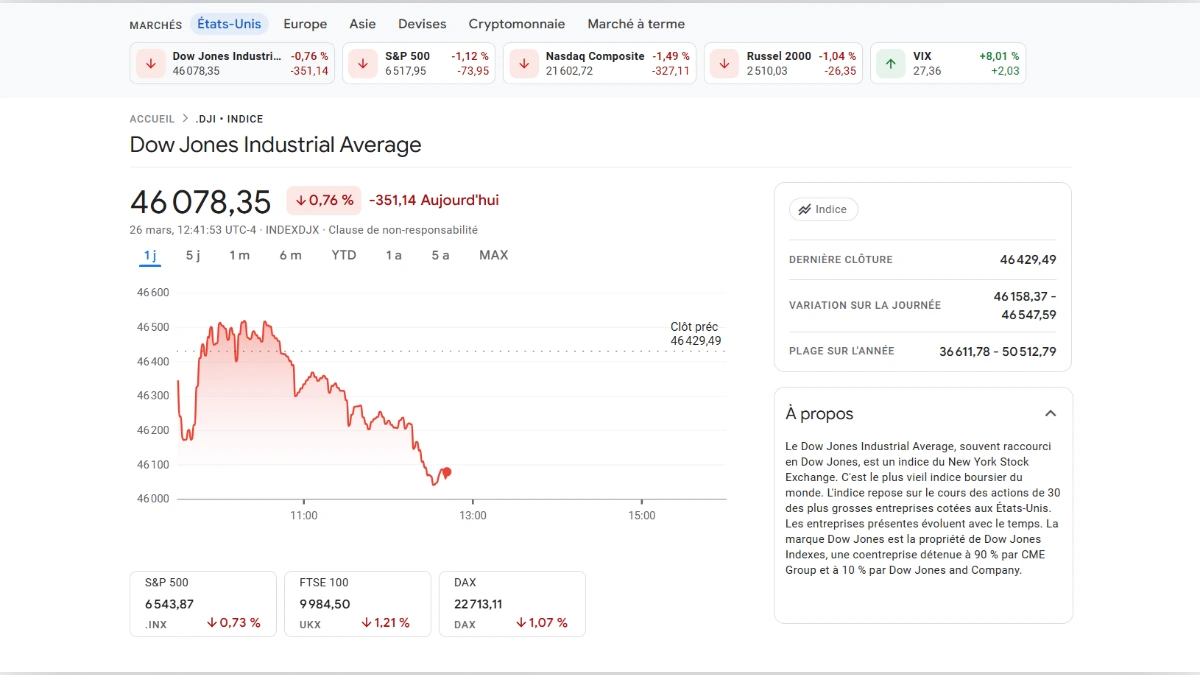Open the Marché à terme tab
1200x675 pixels.
coord(636,23)
